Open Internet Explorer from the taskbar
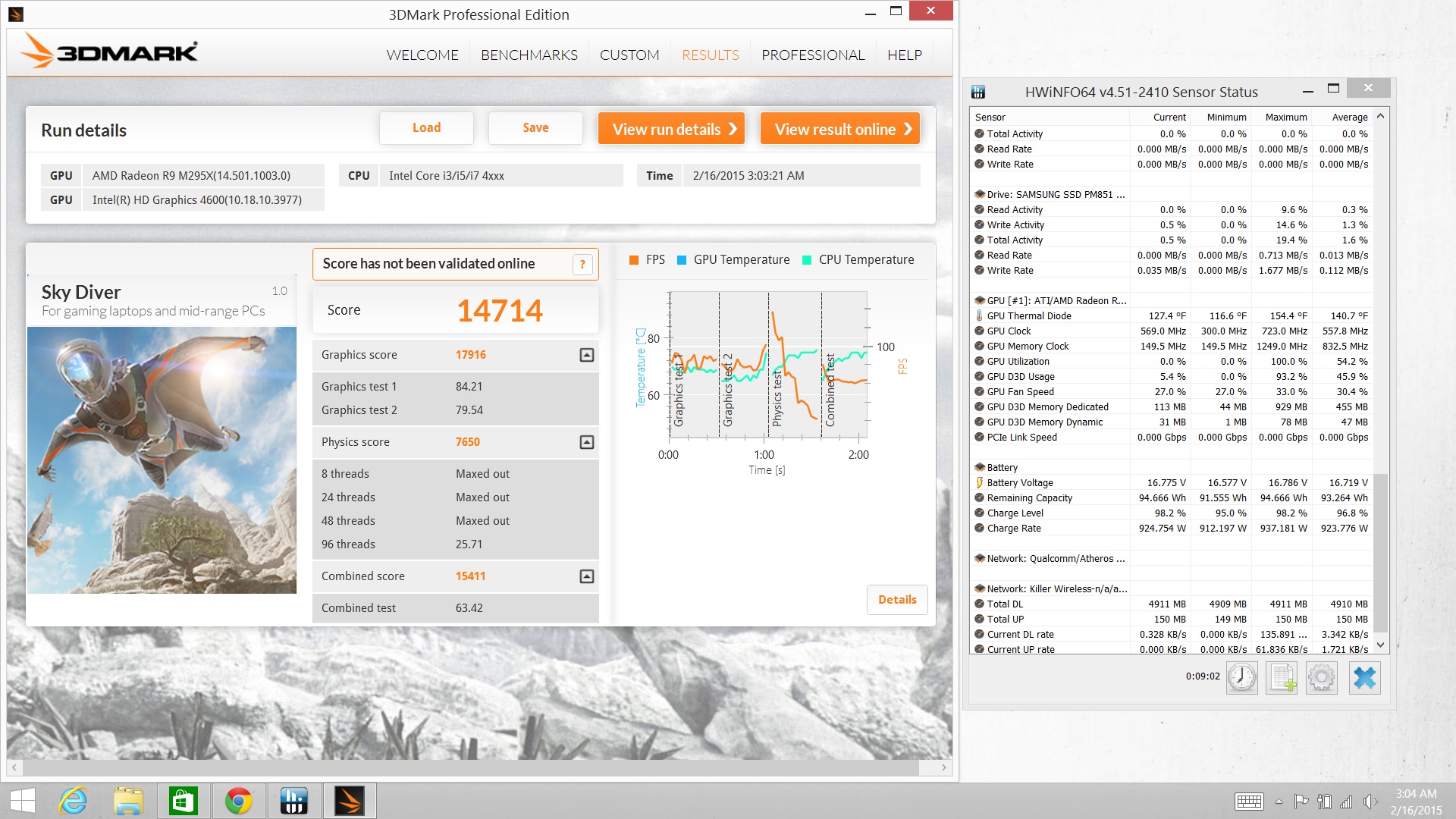This screenshot has height=819, width=1456. (x=74, y=801)
